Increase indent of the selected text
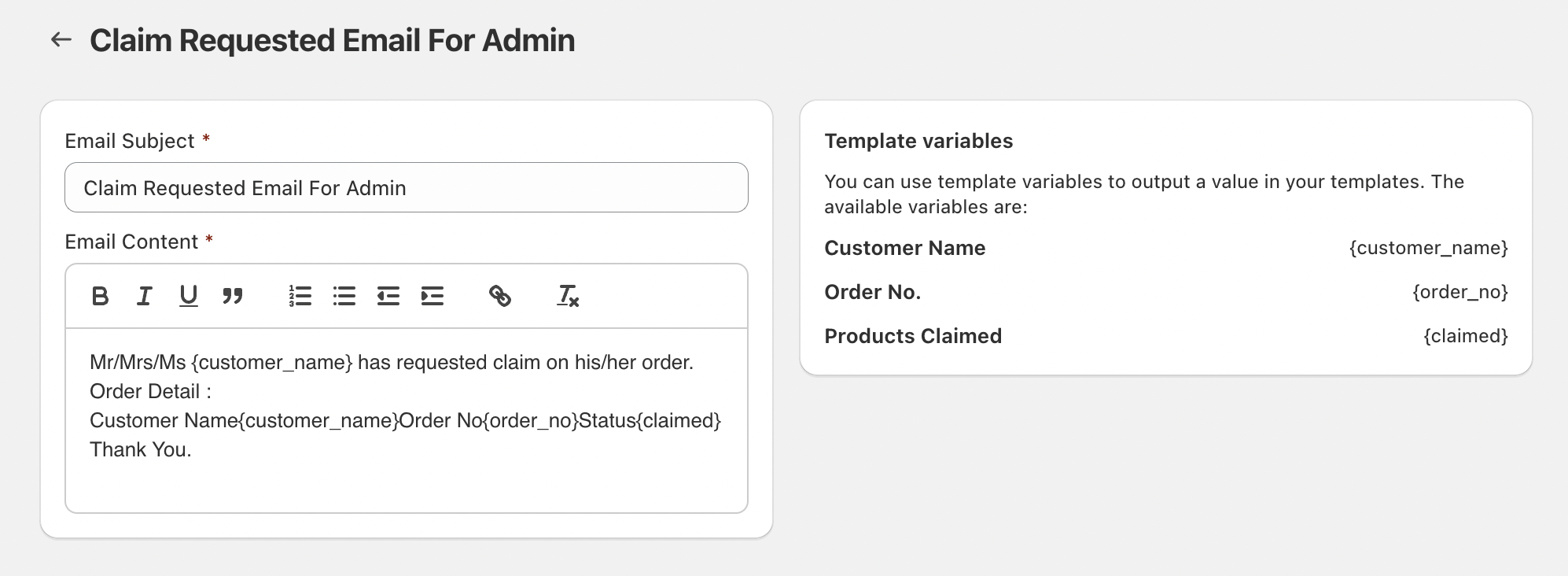 [432, 296]
